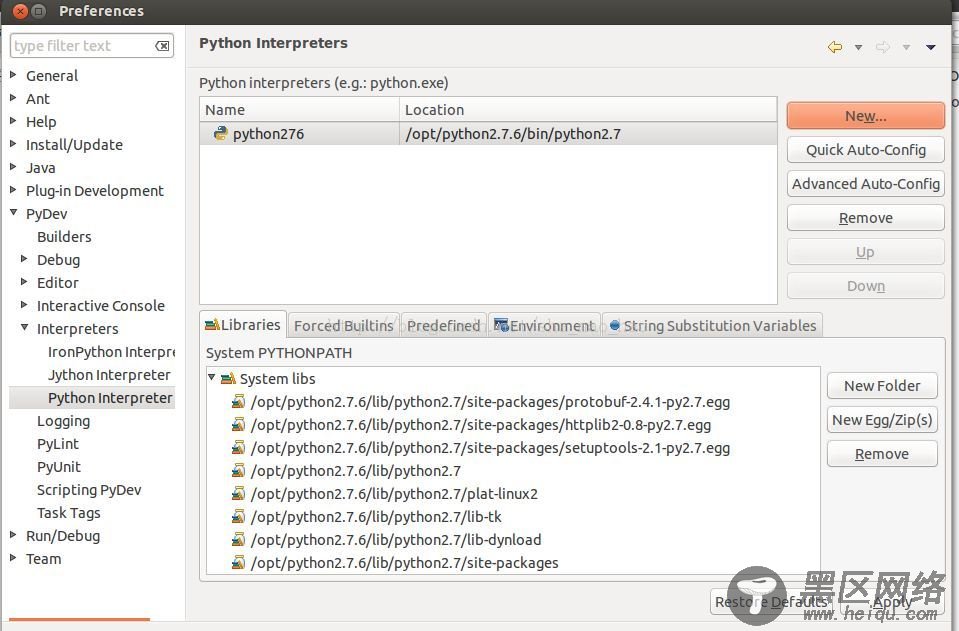
Task: Select the python276 interpreter row
Action: tap(488, 133)
